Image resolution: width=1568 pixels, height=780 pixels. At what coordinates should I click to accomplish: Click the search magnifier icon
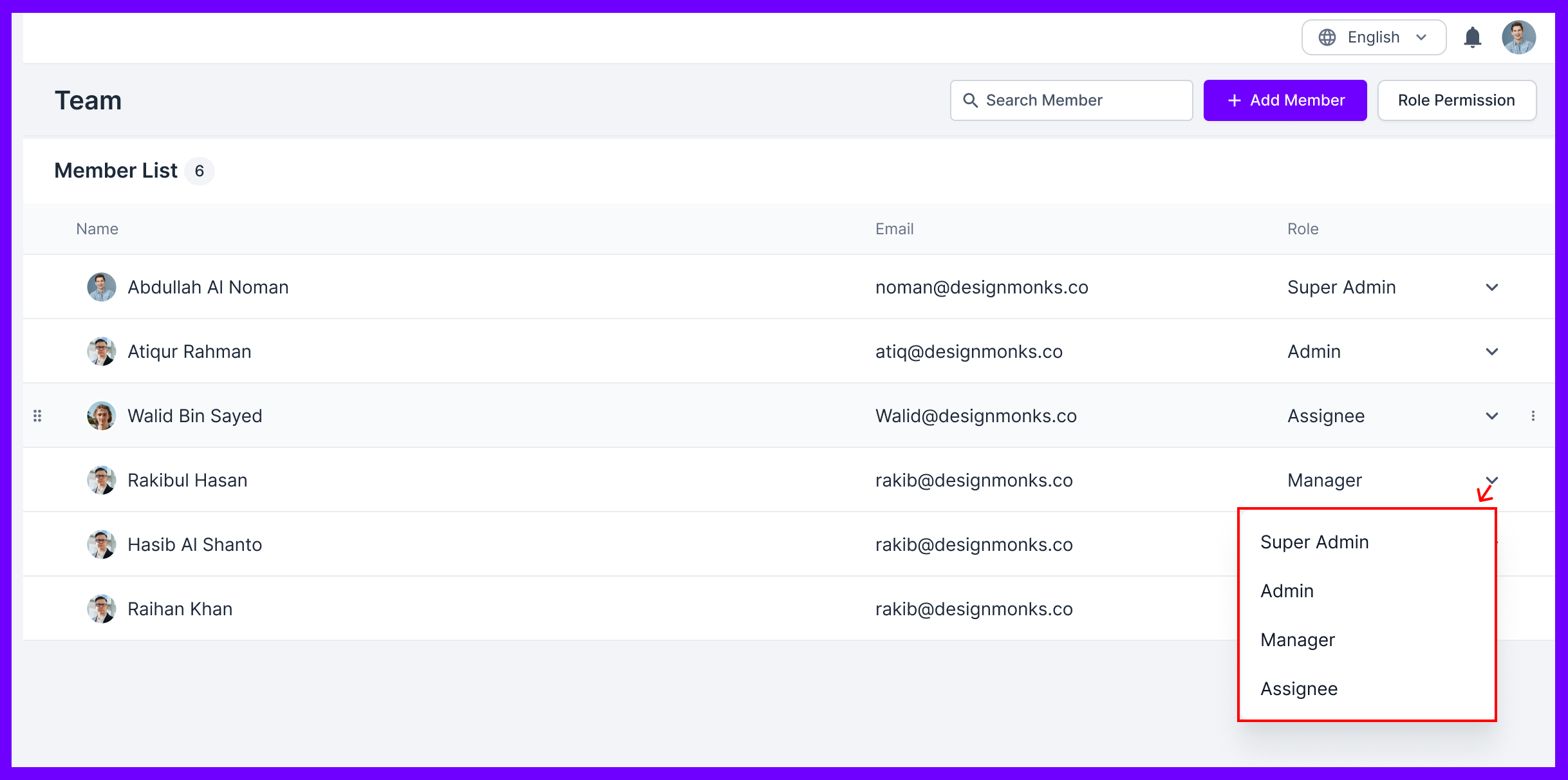(970, 100)
